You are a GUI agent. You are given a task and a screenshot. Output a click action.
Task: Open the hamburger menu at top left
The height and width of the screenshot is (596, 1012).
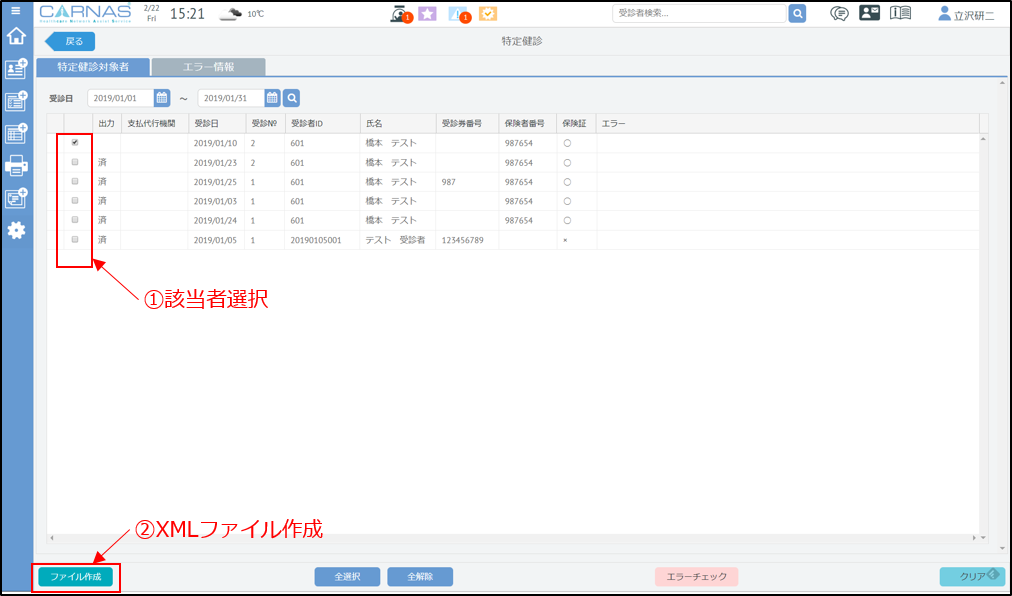[15, 10]
